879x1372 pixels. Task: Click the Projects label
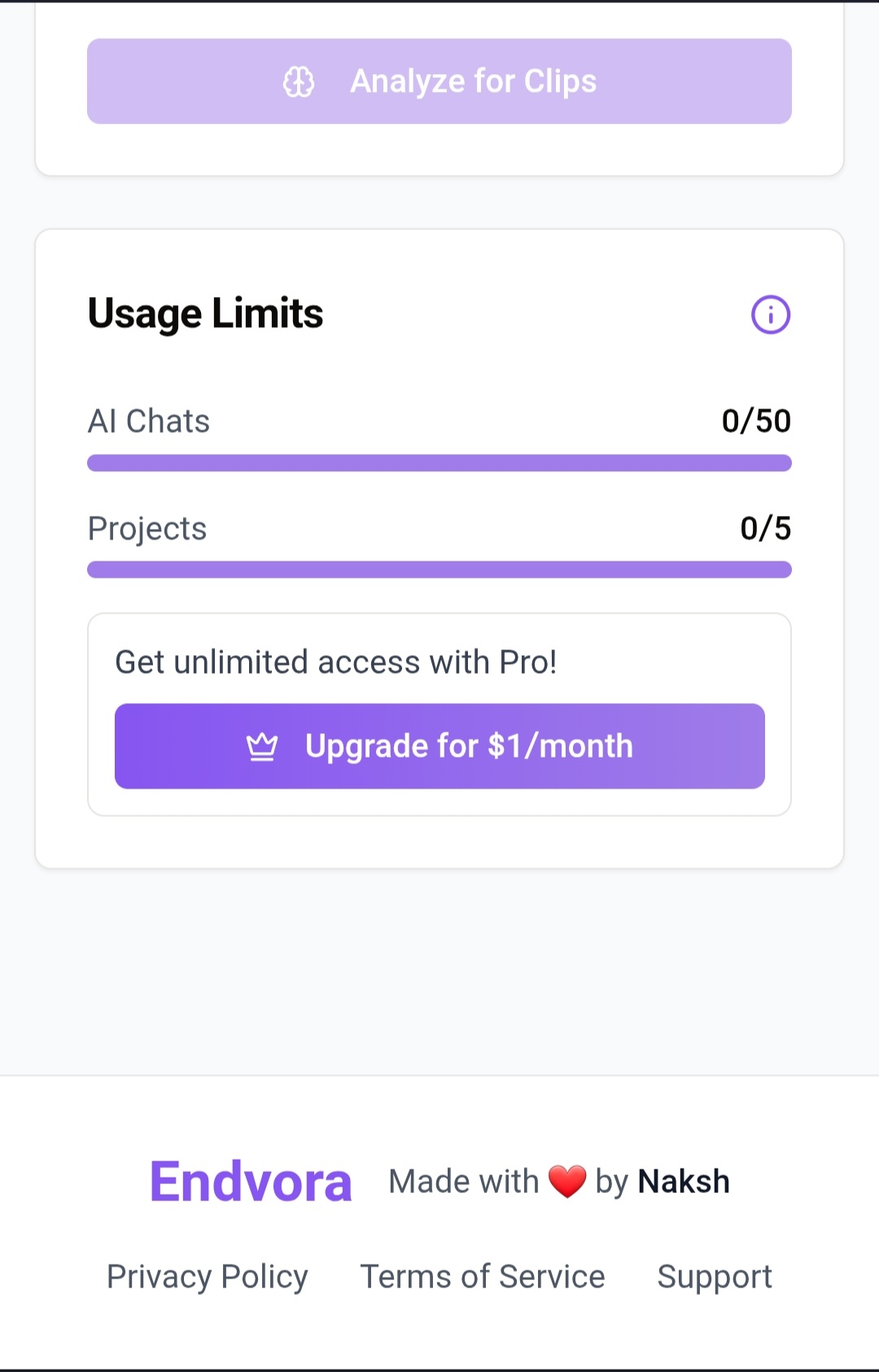[147, 529]
